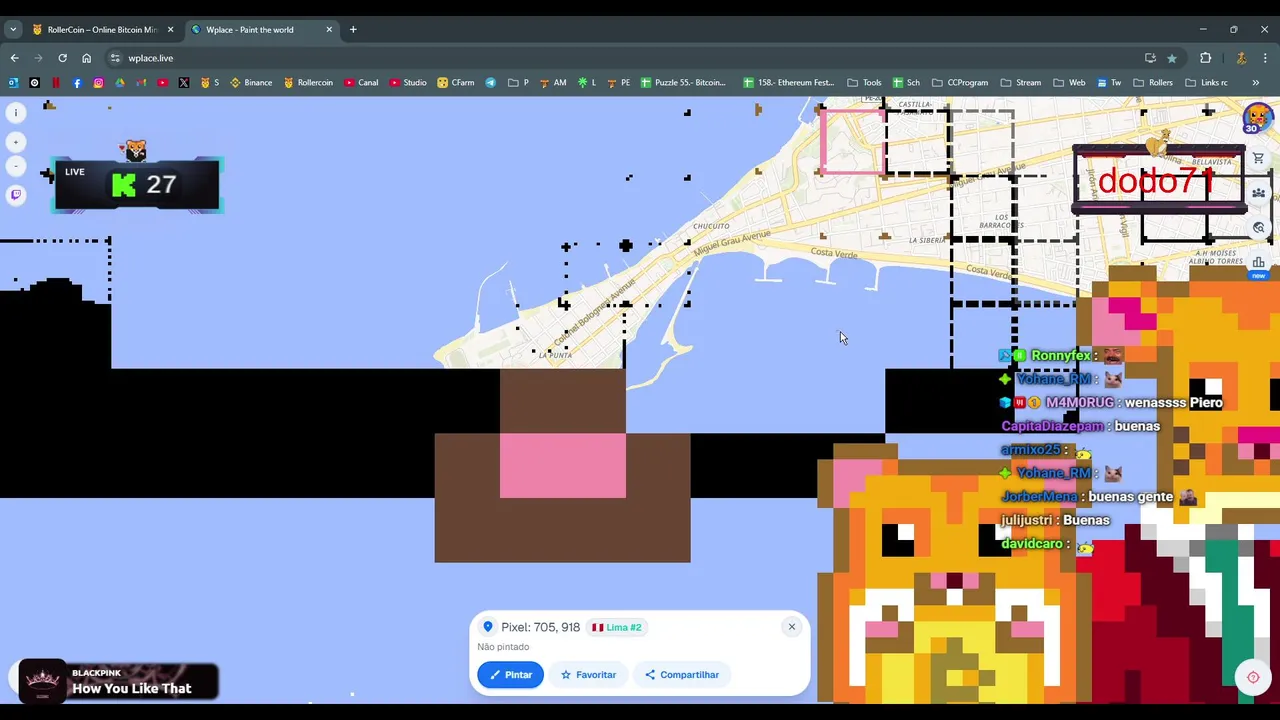The width and height of the screenshot is (1280, 720).
Task: Open the leaderboard chart icon marked new
Action: click(1259, 264)
